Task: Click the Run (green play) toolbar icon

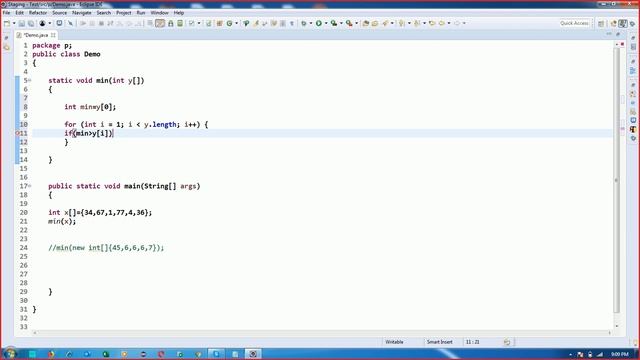Action: [319, 24]
